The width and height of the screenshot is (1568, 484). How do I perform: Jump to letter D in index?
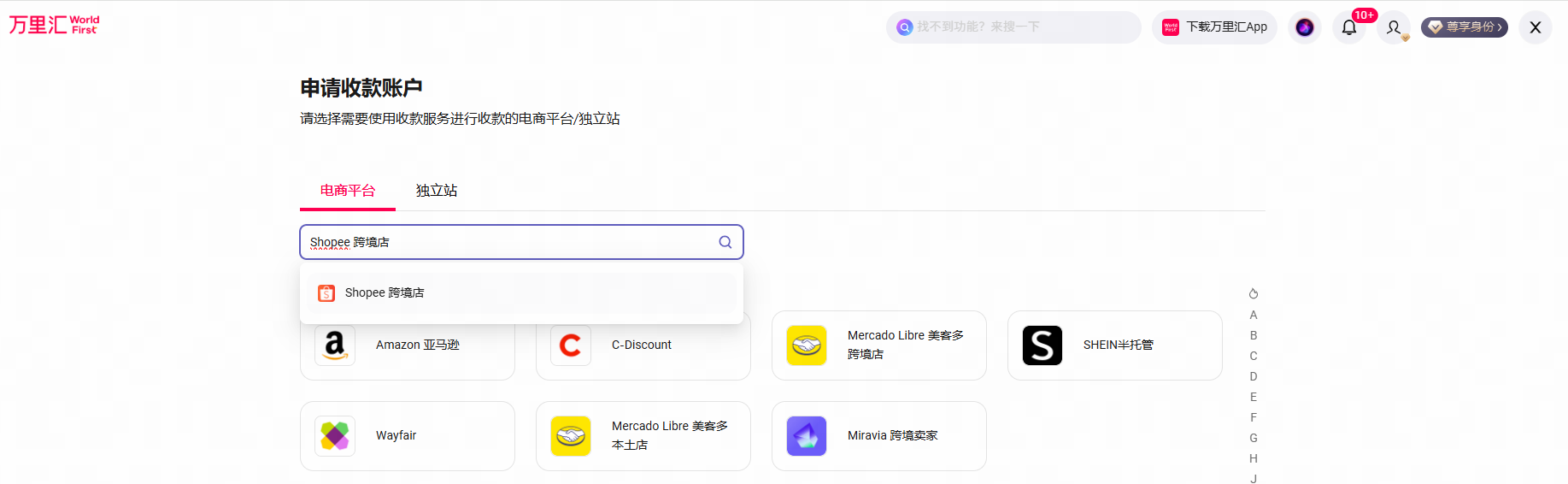(1254, 376)
